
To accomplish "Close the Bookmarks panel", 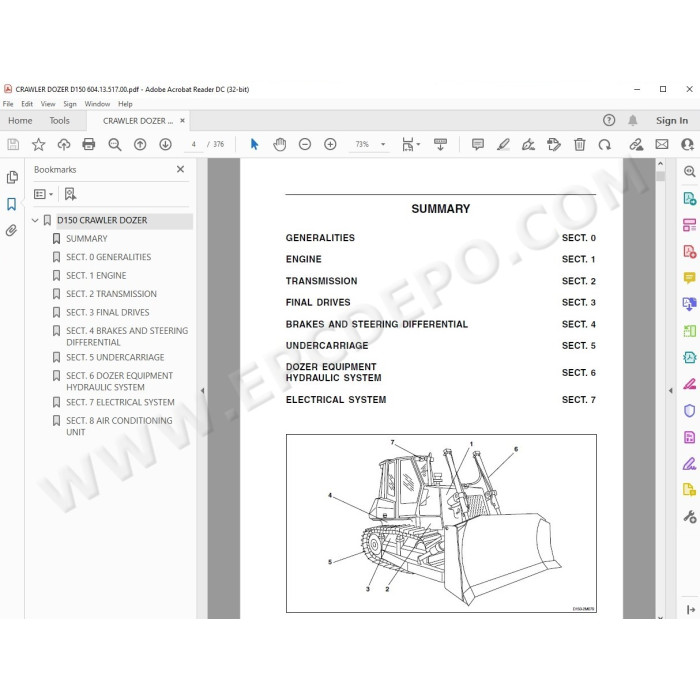I will coord(180,169).
